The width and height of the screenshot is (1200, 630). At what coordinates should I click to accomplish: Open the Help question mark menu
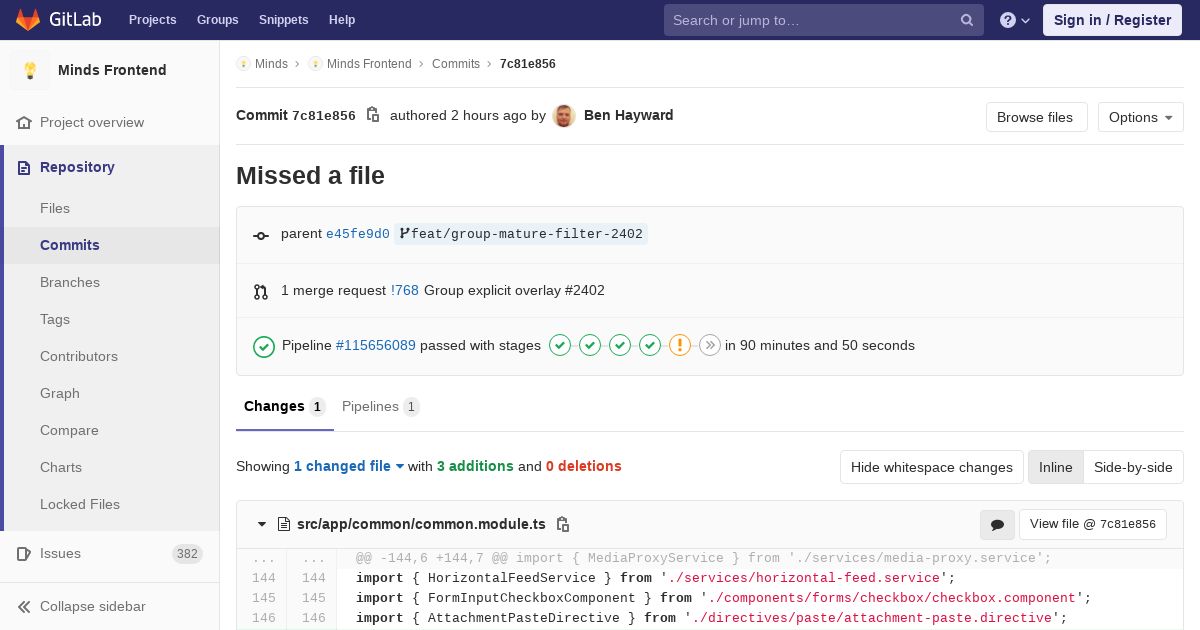point(1015,20)
